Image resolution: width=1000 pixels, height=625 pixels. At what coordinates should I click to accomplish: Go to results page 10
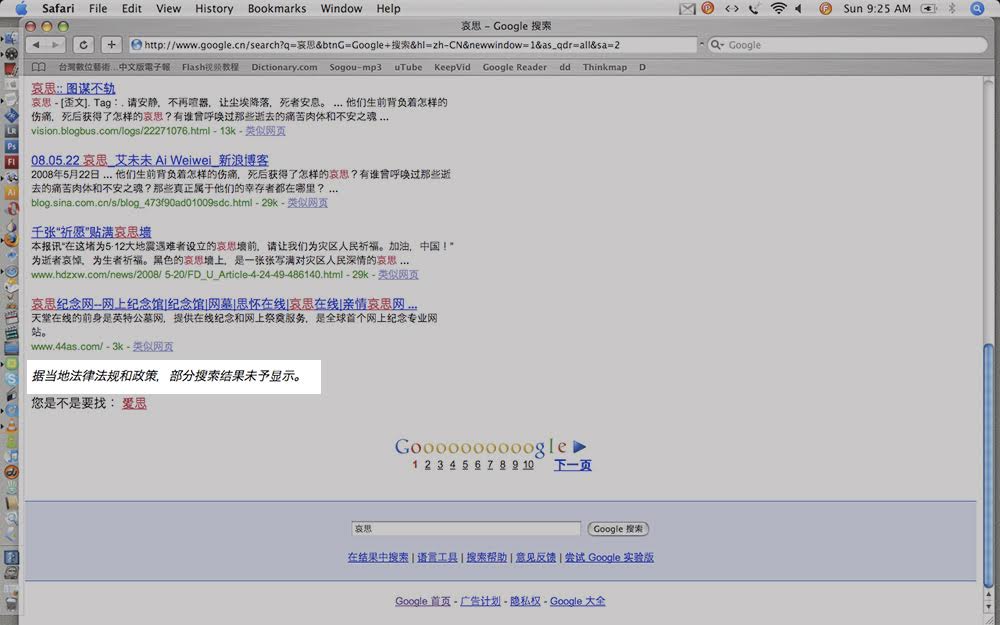tap(528, 465)
